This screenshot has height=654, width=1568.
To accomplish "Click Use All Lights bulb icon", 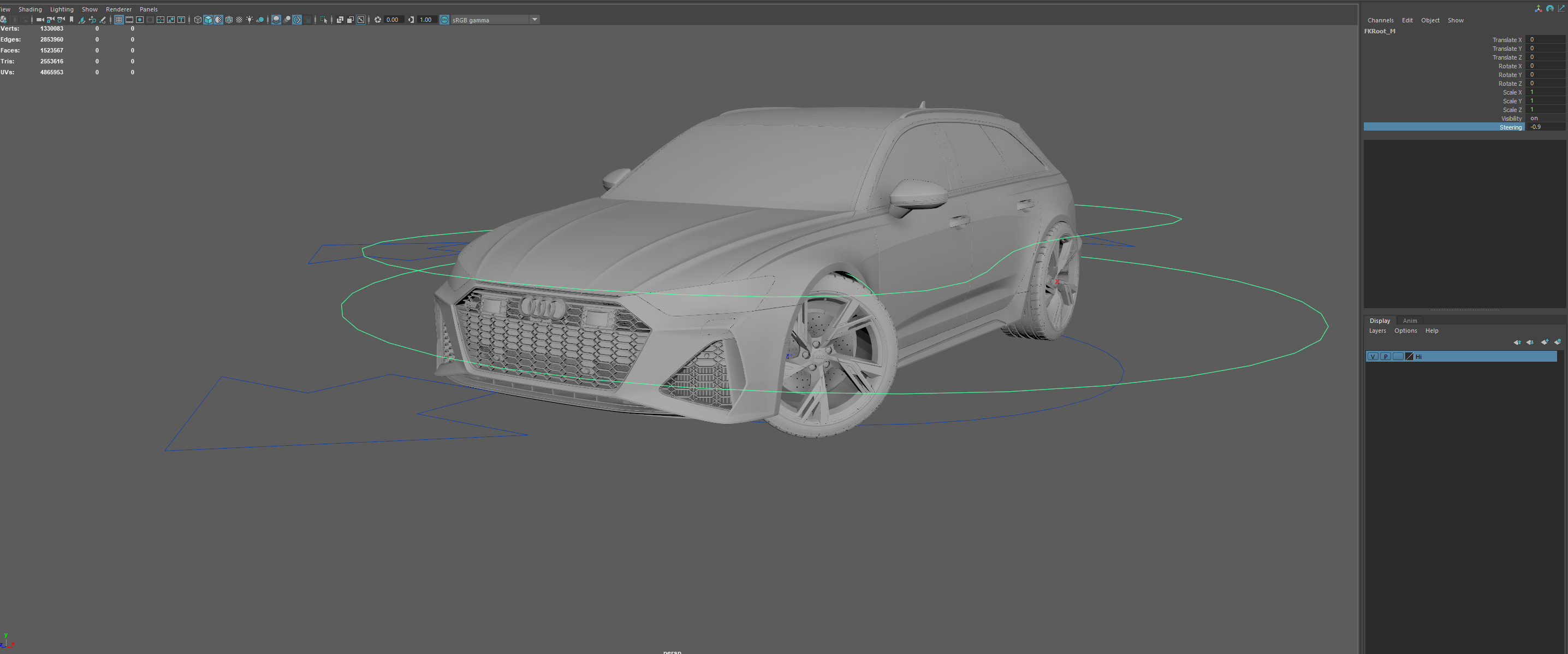I will (250, 20).
